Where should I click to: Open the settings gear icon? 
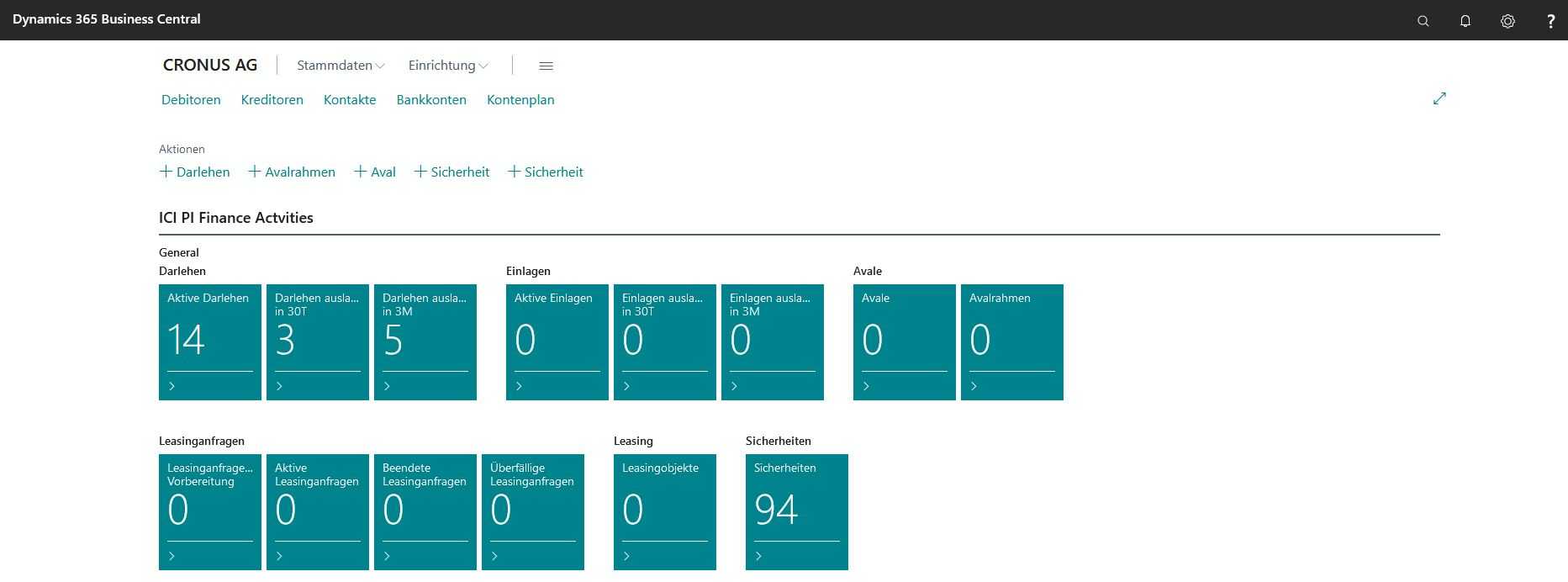click(x=1507, y=21)
